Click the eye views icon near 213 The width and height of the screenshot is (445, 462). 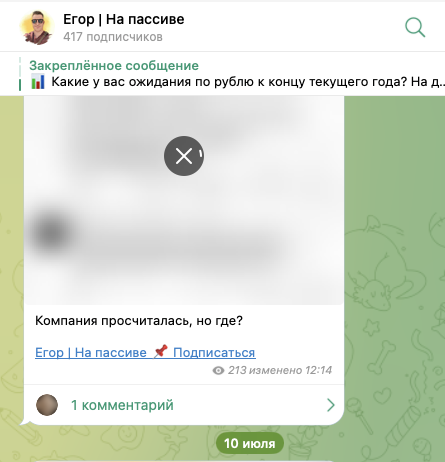pyautogui.click(x=218, y=370)
